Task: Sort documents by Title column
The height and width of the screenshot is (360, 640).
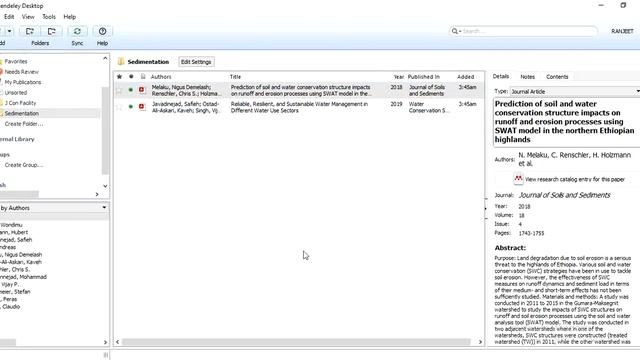Action: coord(236,77)
